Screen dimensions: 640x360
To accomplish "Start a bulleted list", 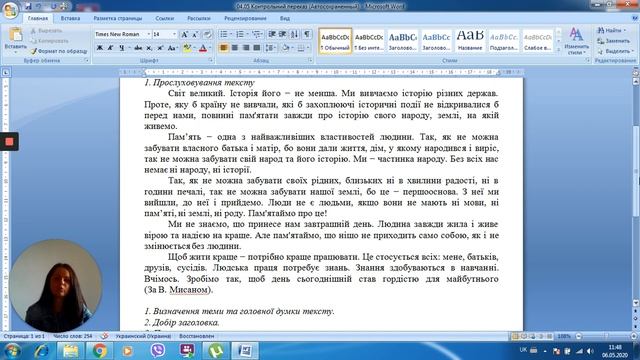I will click(223, 34).
